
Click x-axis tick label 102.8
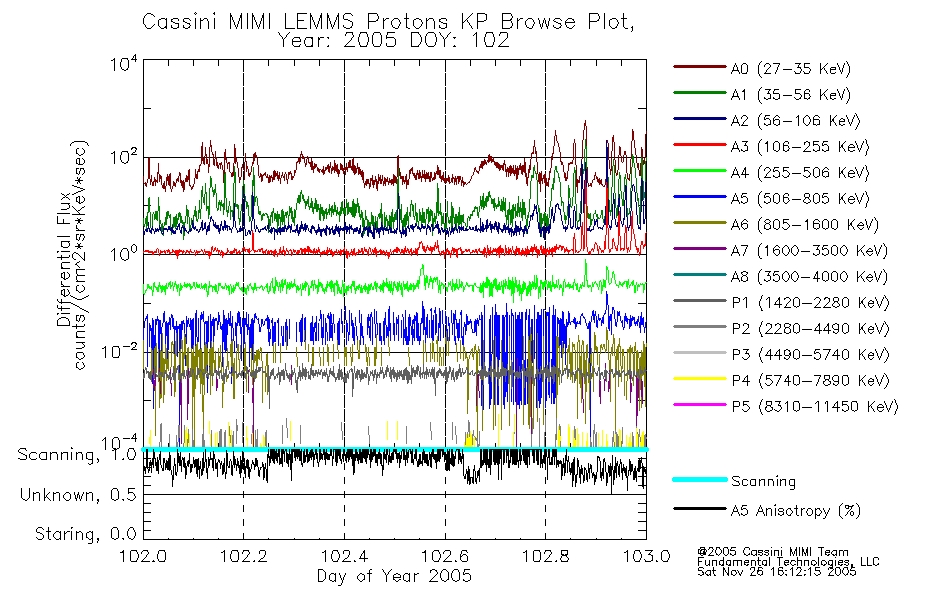pyautogui.click(x=545, y=556)
